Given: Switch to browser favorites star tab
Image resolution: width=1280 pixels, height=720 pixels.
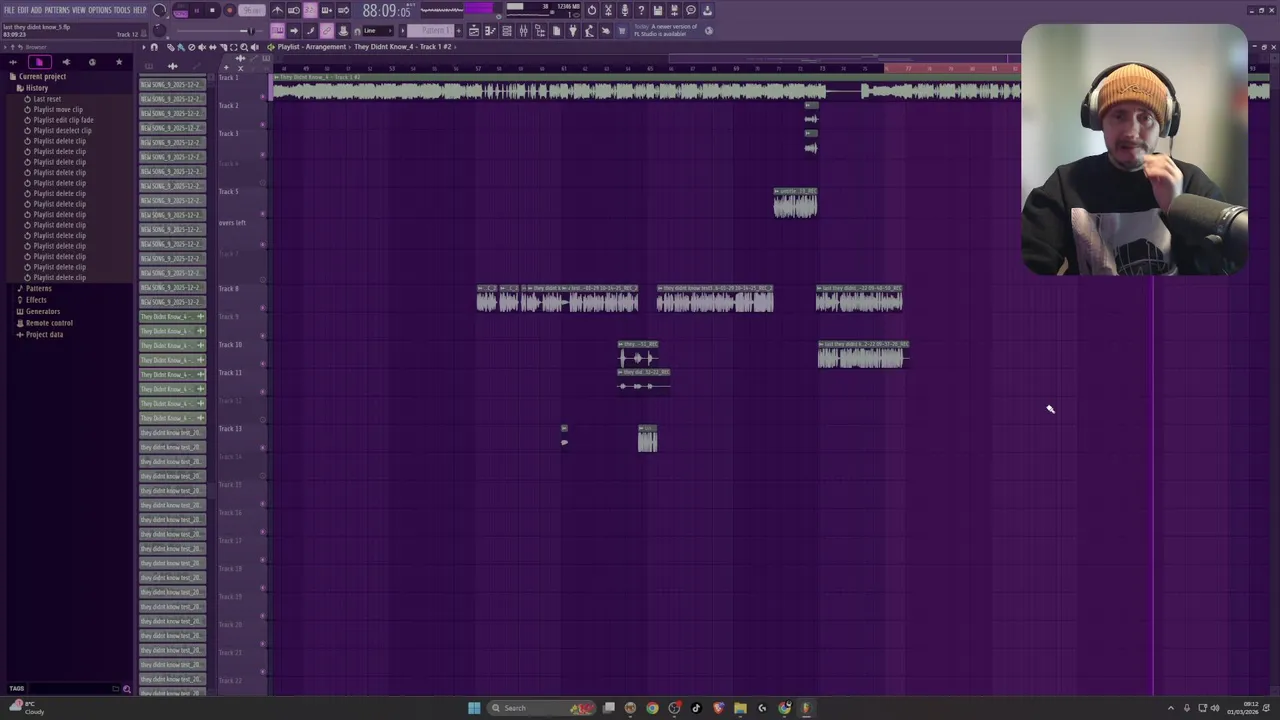Looking at the screenshot, I should 119,62.
